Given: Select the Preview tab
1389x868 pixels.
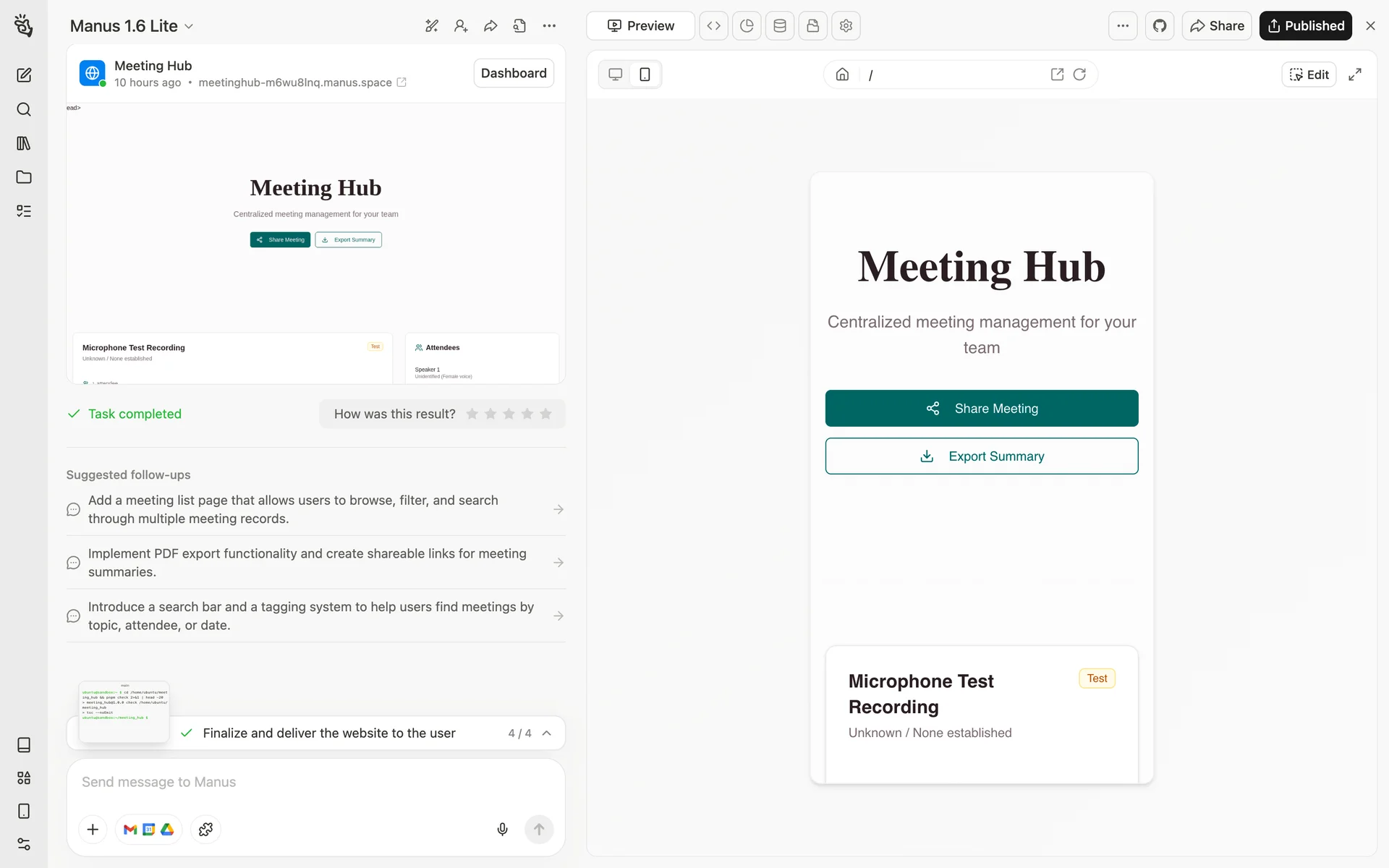Looking at the screenshot, I should [x=640, y=26].
